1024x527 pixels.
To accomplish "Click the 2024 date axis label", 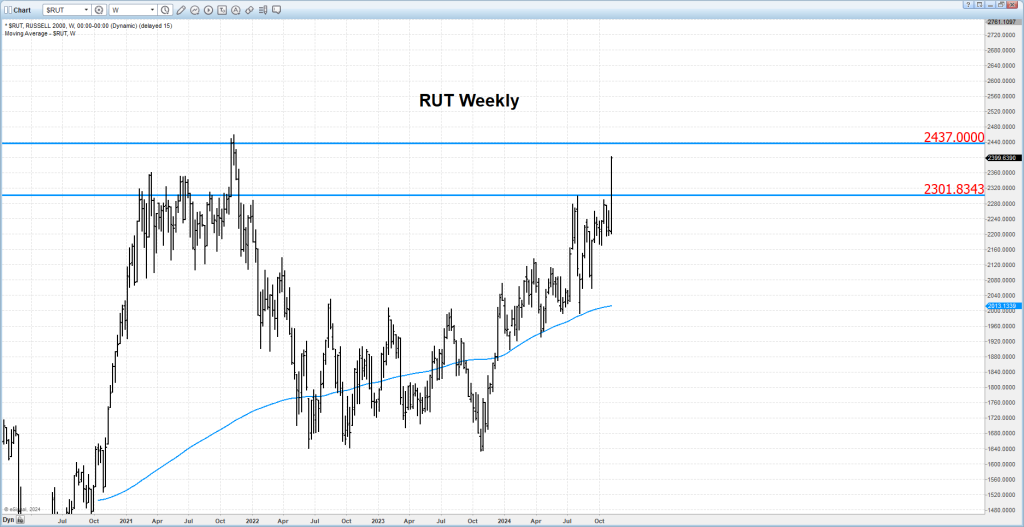I will [504, 520].
